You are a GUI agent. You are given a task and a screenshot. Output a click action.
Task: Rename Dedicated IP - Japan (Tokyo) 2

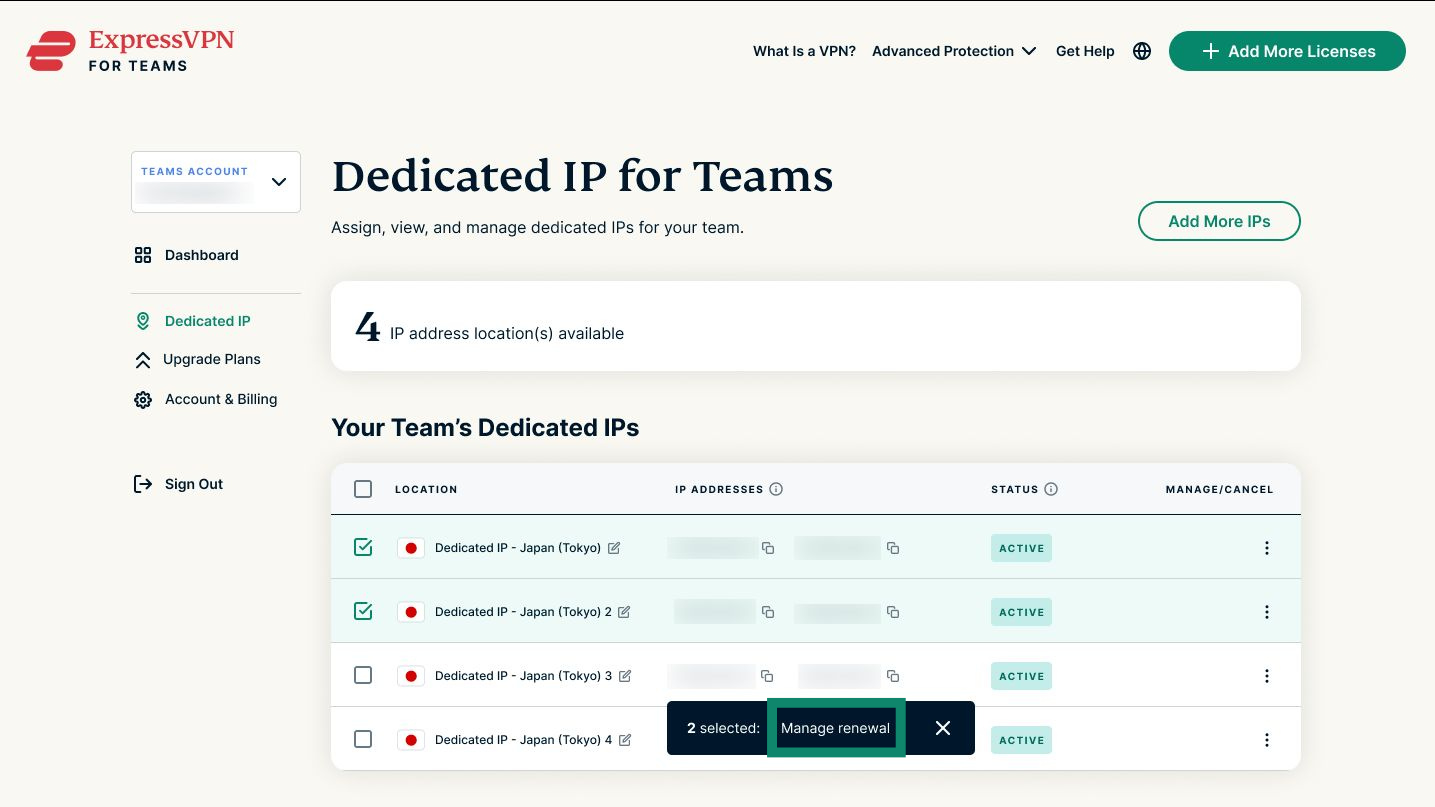point(624,612)
